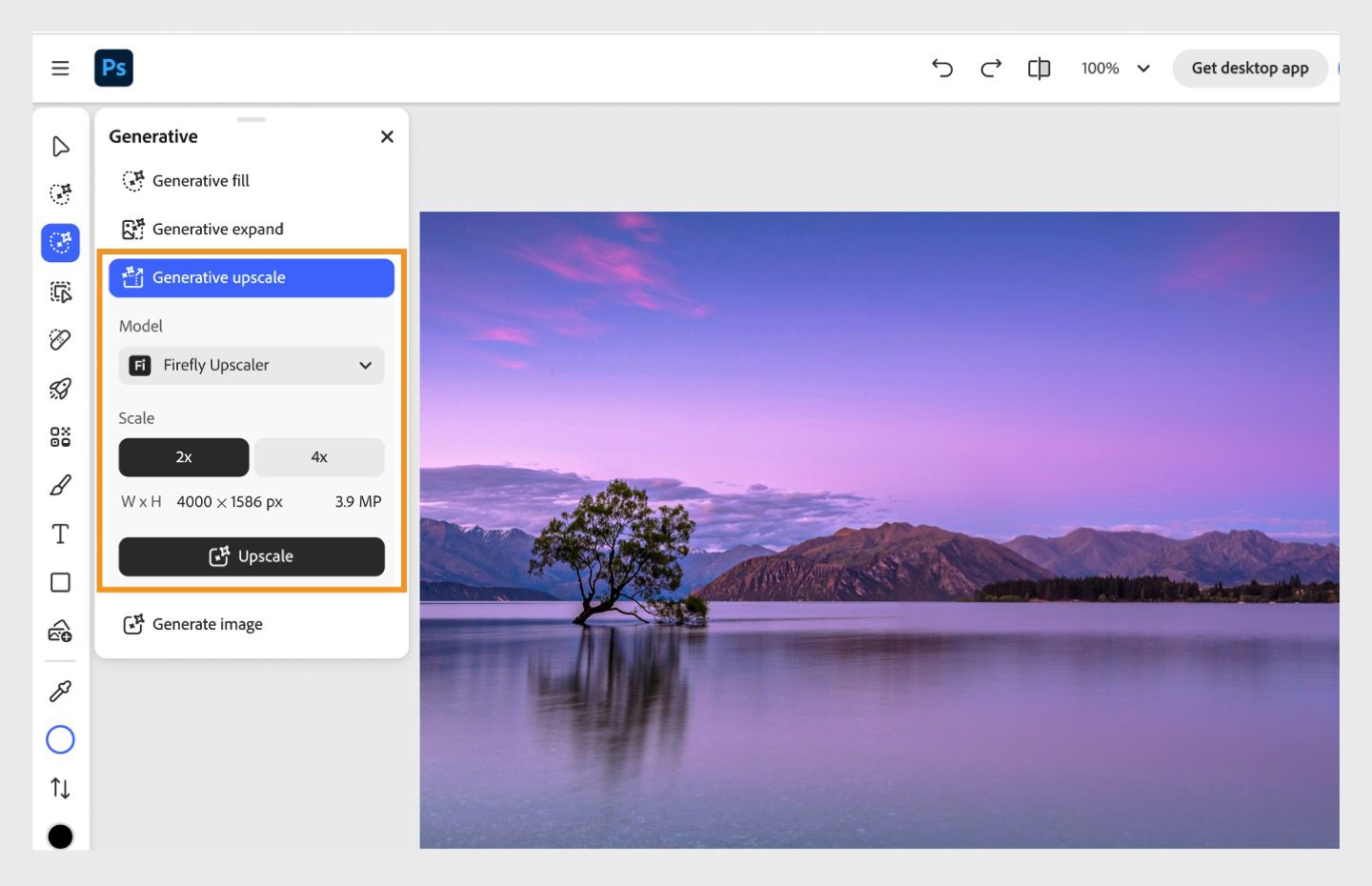Select the Move tool in the toolbar

point(60,147)
